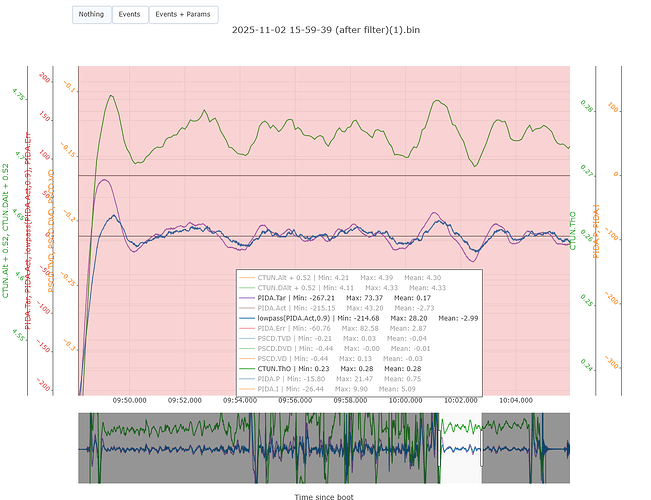Select the Events button

click(129, 15)
